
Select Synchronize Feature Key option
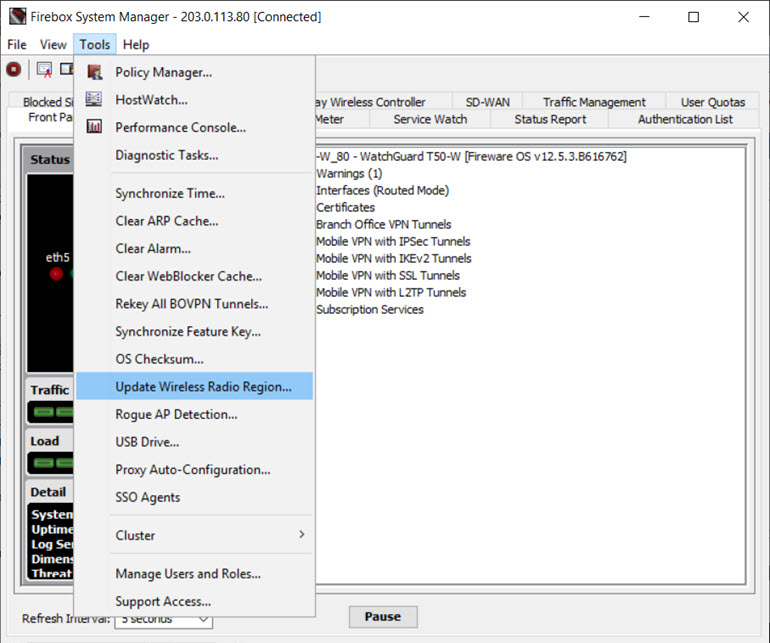click(x=188, y=332)
